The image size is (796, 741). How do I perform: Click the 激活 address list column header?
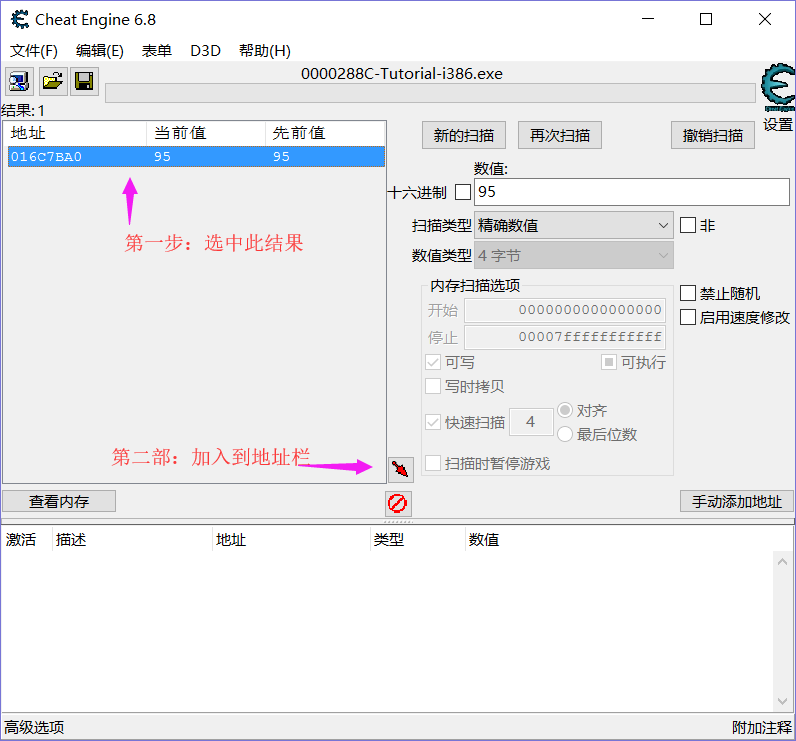[26, 539]
